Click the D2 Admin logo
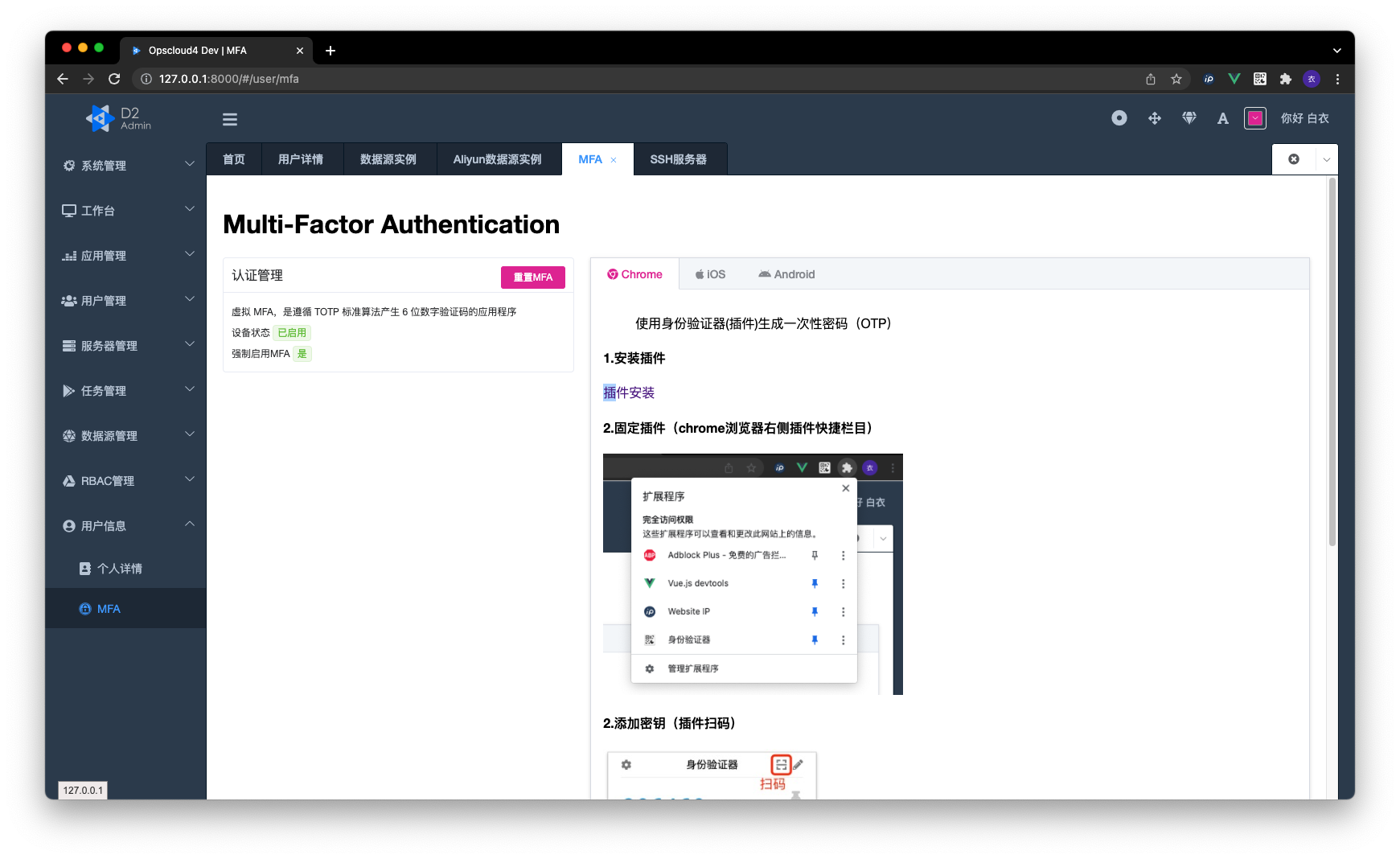 point(119,118)
